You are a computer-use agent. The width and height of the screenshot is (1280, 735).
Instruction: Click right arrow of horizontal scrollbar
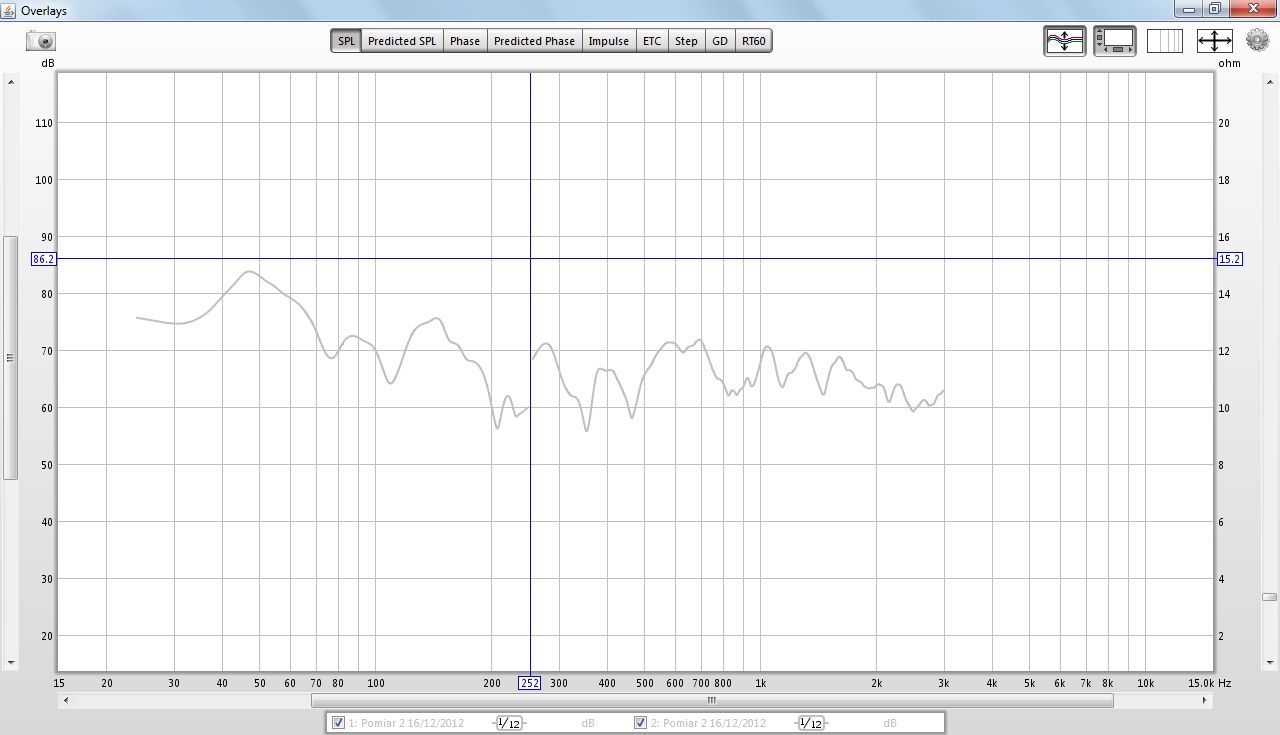pyautogui.click(x=1204, y=700)
